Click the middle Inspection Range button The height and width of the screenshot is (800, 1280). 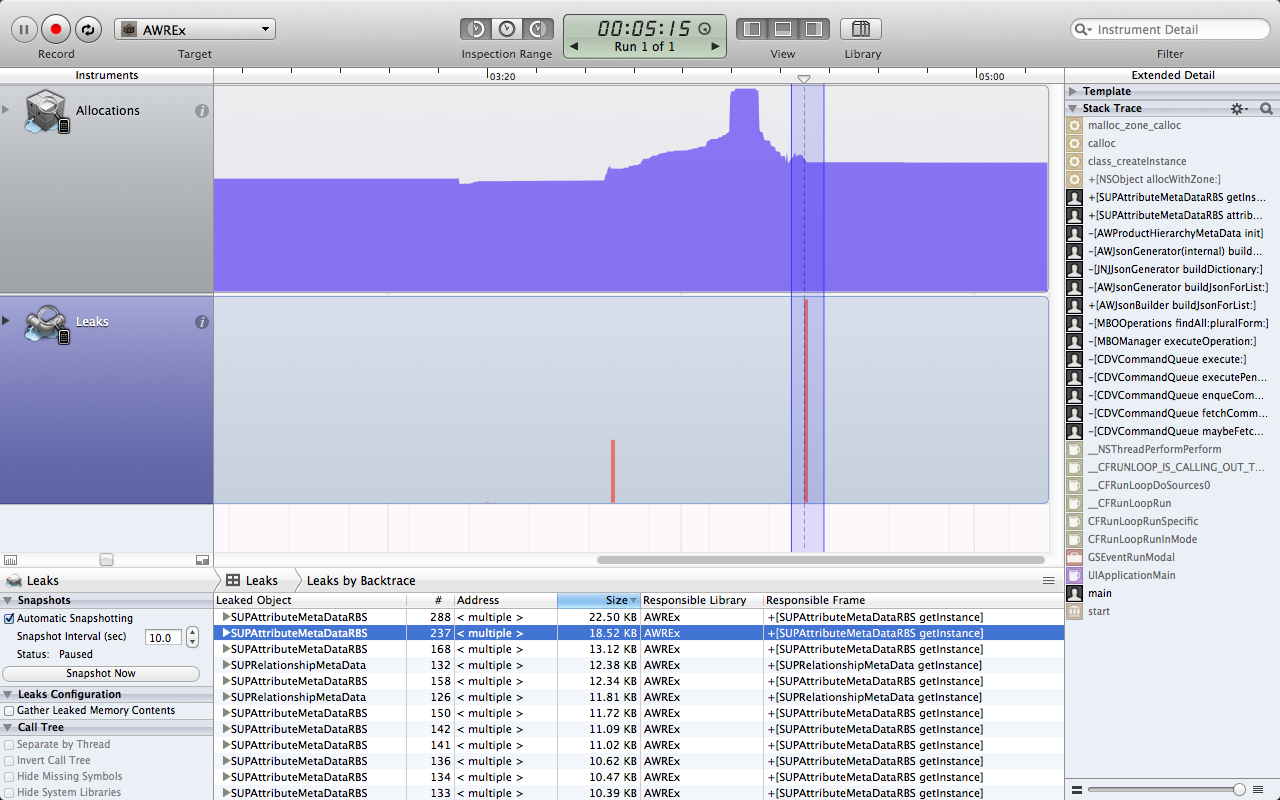tap(507, 29)
